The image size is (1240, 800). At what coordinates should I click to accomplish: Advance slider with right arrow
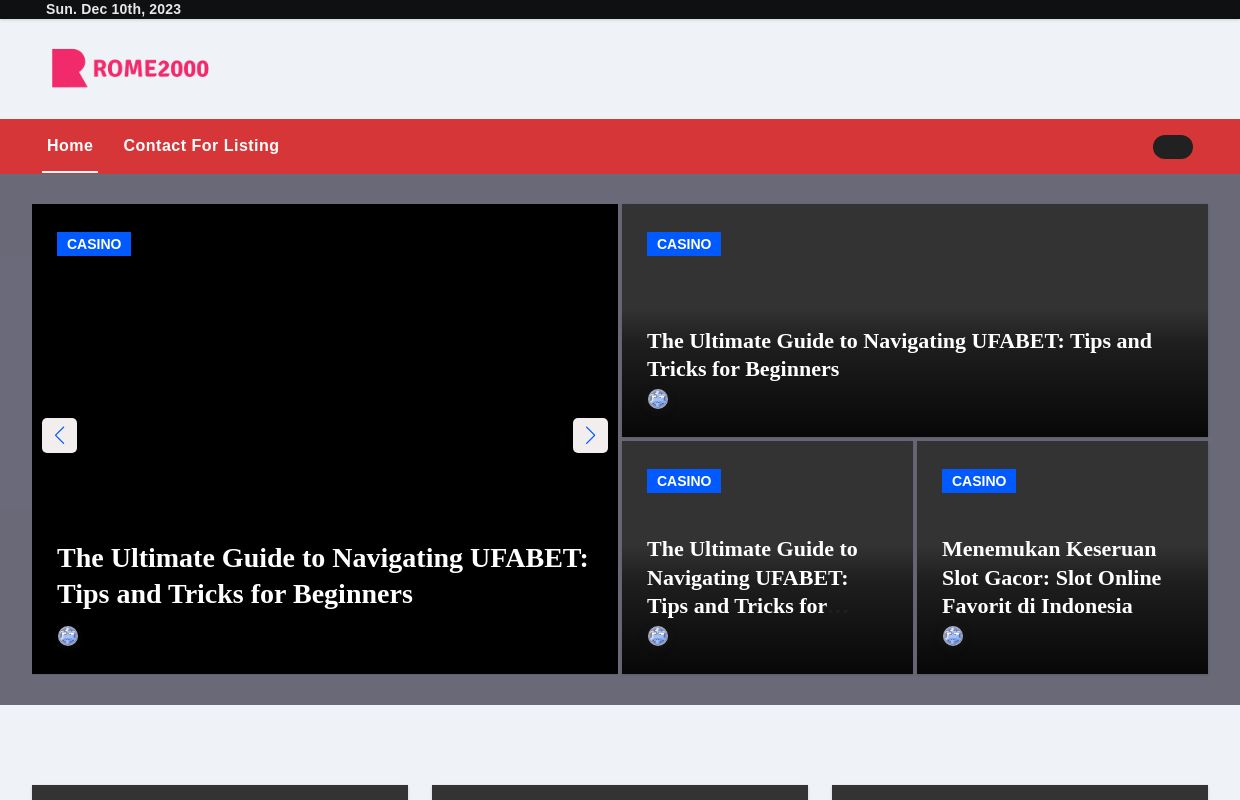click(x=590, y=435)
